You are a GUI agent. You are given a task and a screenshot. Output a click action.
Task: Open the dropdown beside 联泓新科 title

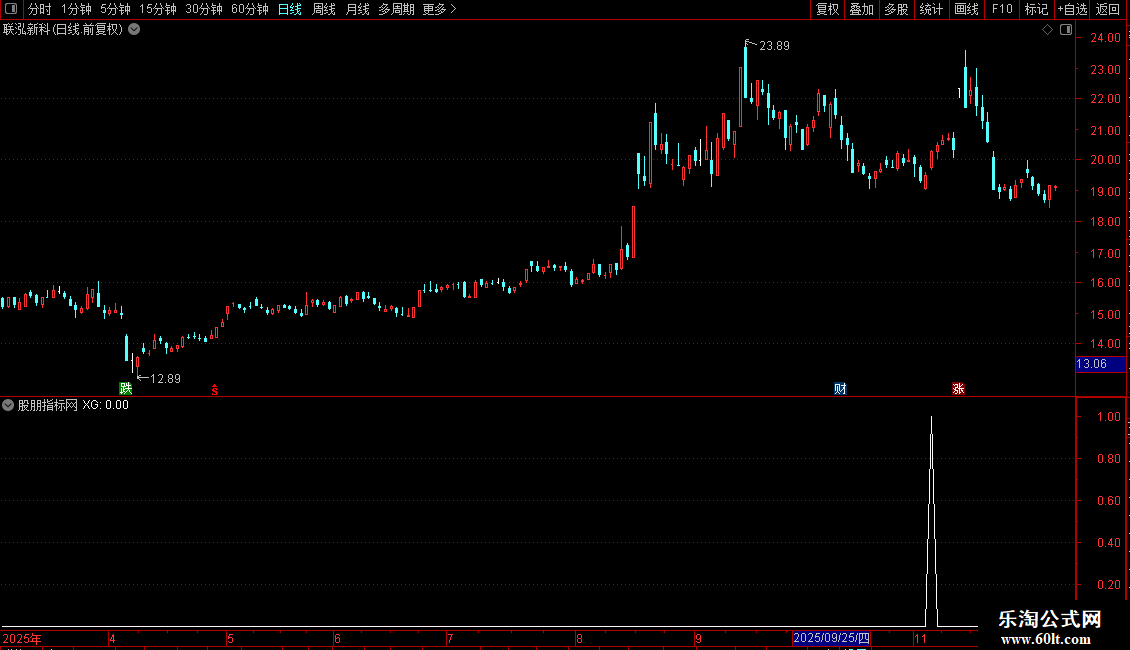[134, 30]
